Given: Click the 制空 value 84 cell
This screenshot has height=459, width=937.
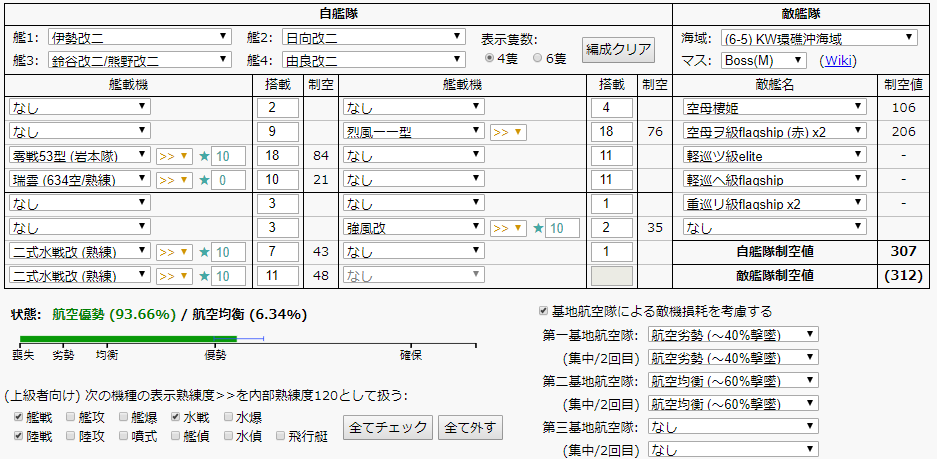Looking at the screenshot, I should pos(321,157).
